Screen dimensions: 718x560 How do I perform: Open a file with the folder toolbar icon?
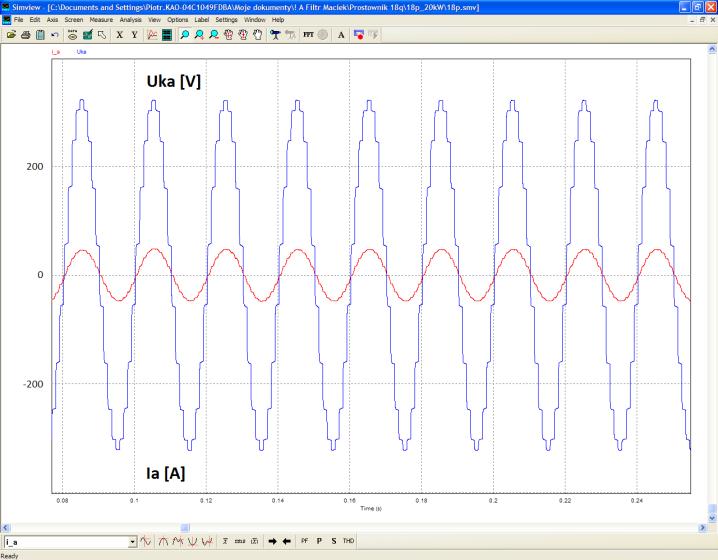(11, 34)
